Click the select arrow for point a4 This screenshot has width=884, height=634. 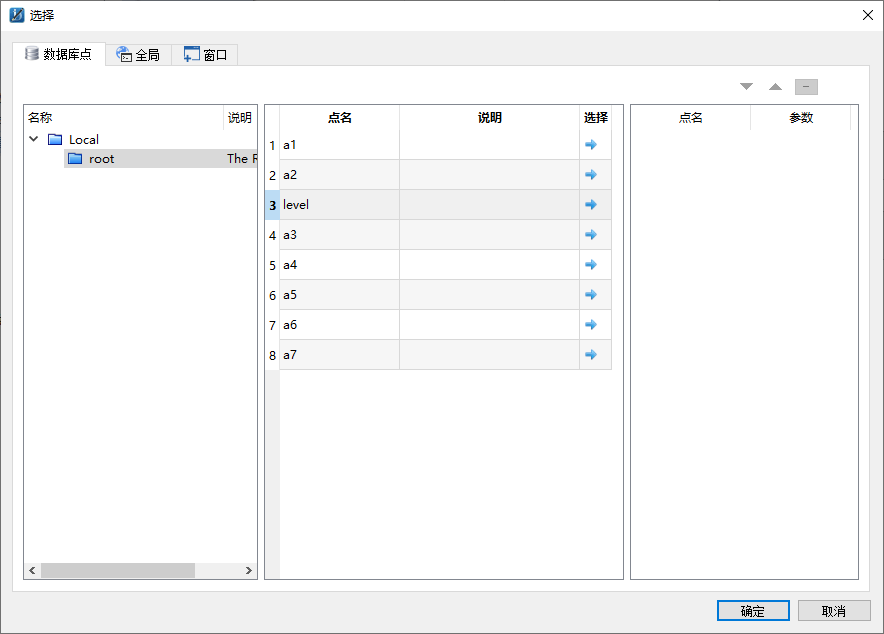click(591, 264)
